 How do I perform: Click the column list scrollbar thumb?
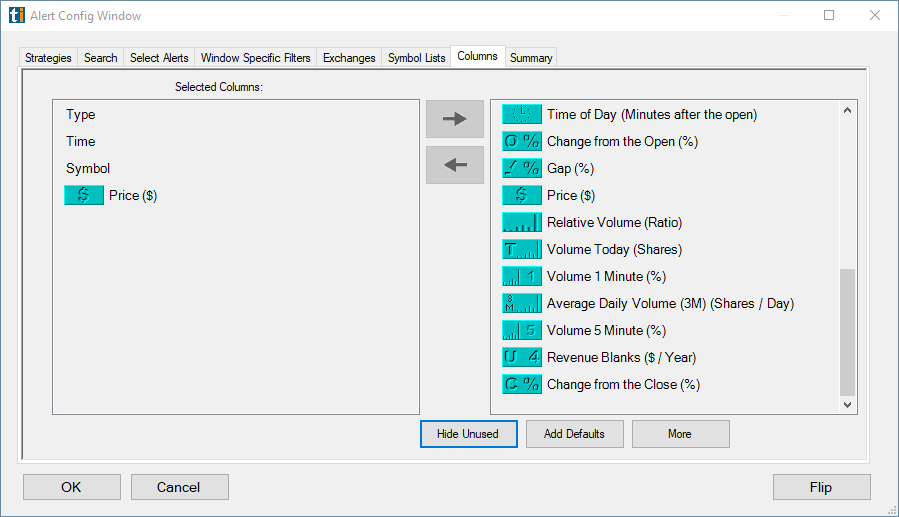coord(847,332)
